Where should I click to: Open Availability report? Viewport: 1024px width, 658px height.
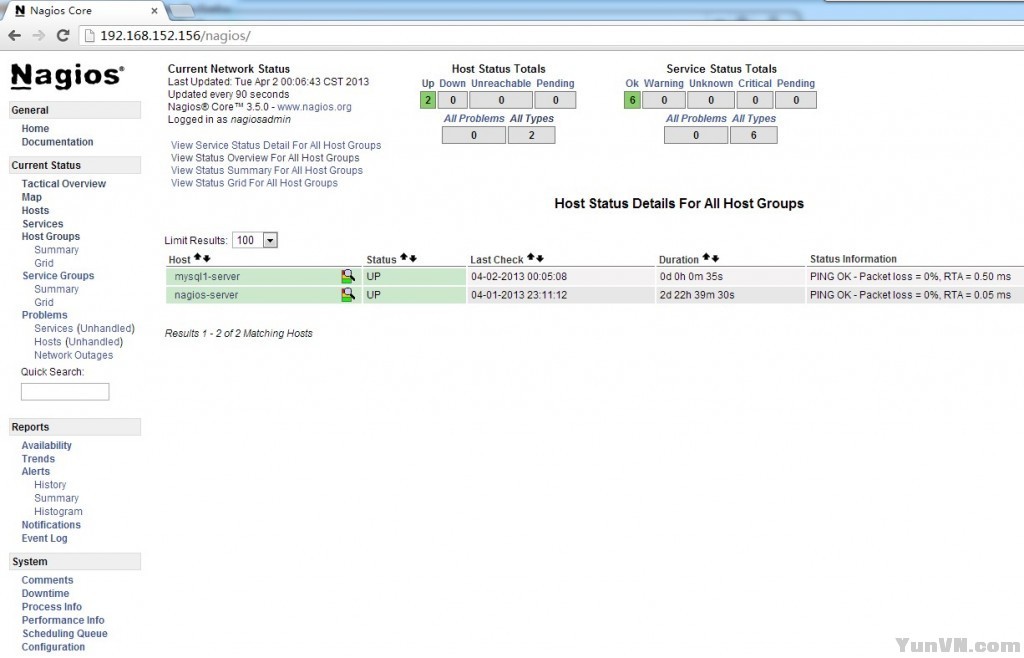[x=46, y=445]
